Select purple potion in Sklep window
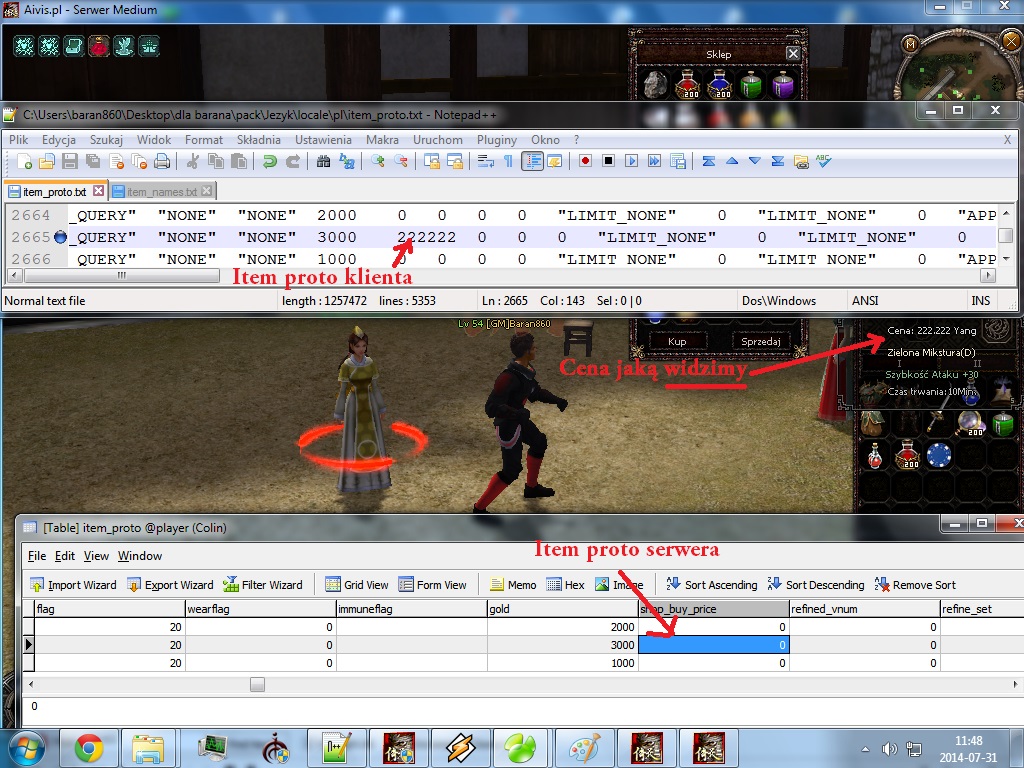 tap(782, 85)
